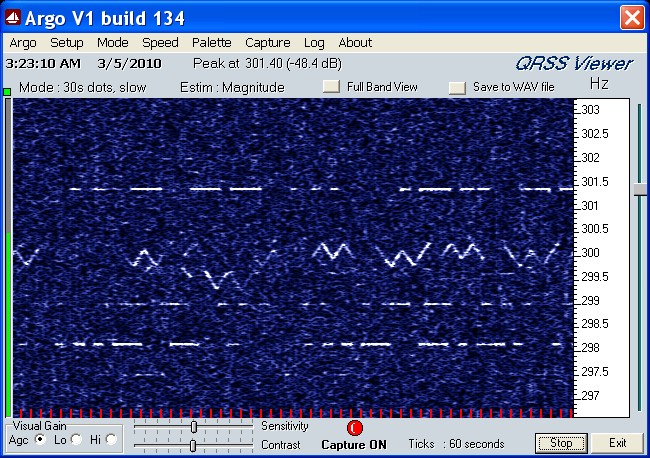Screen dimensions: 650x458
Task: Click the red Capture ON indicator
Action: tap(354, 428)
